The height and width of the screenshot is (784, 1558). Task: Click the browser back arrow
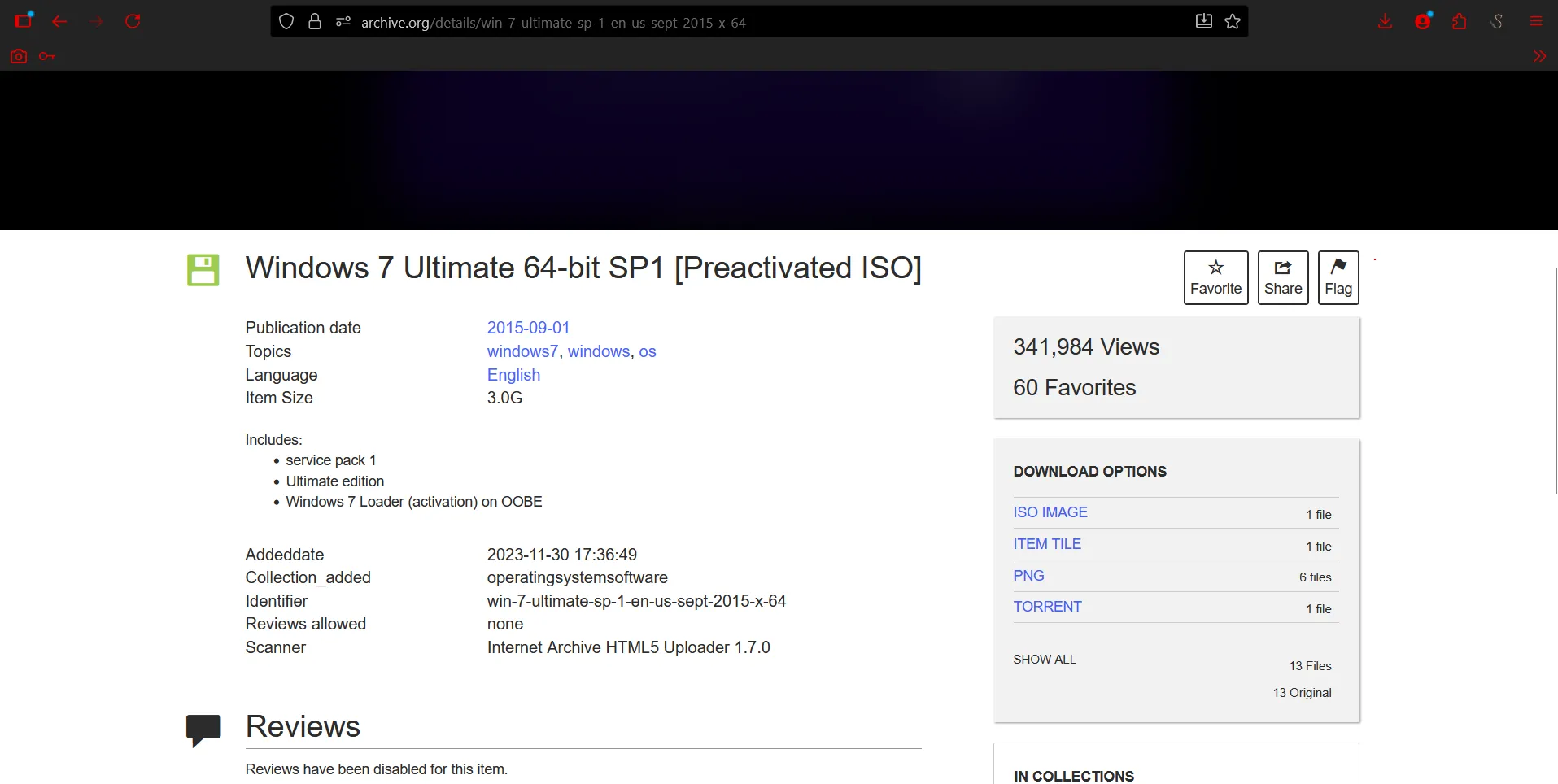coord(59,21)
